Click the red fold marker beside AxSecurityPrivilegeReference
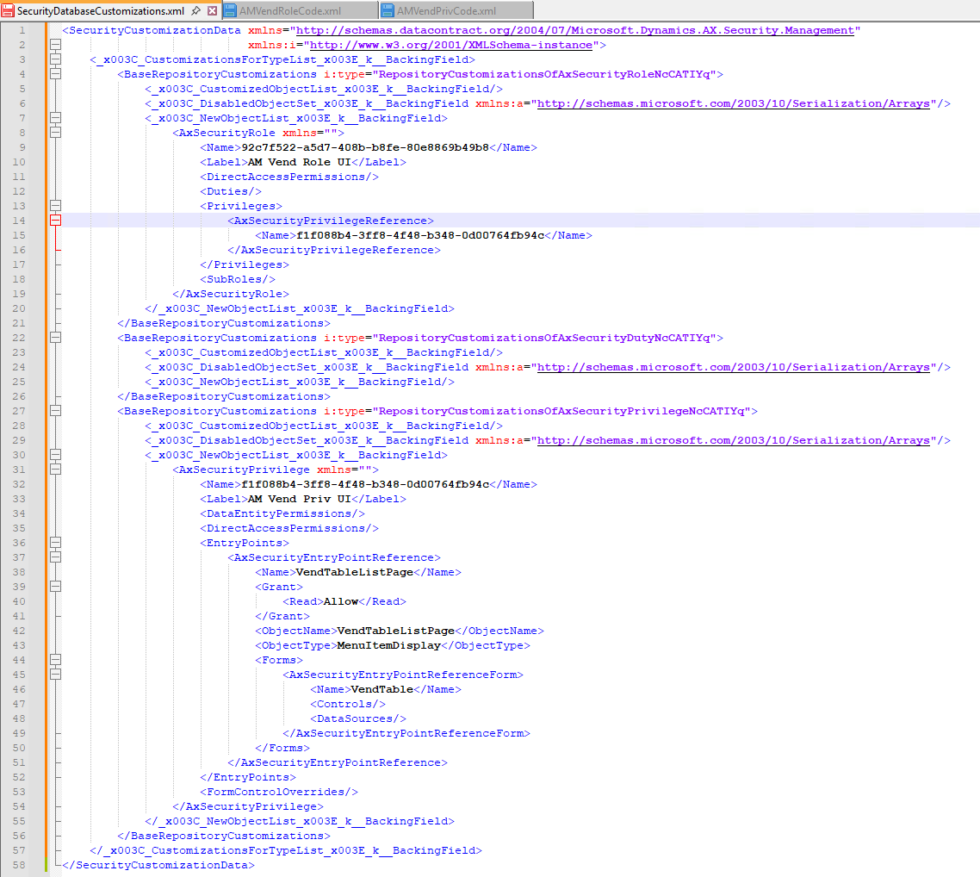The image size is (980, 877). click(54, 220)
